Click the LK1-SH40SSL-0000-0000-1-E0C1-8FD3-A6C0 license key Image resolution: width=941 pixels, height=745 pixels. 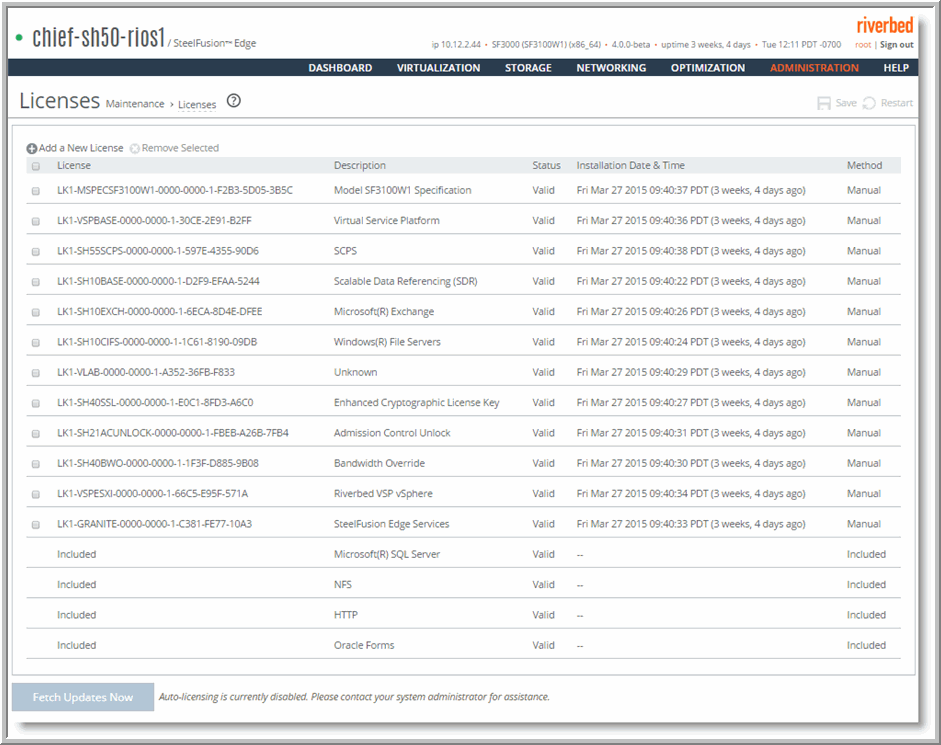click(x=155, y=402)
